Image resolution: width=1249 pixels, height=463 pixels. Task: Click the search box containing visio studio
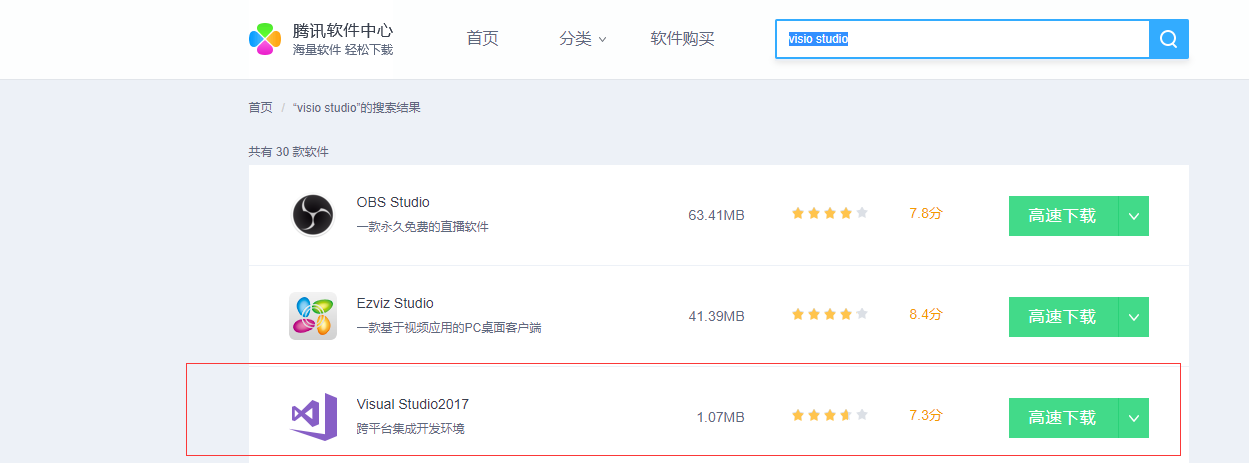point(960,39)
